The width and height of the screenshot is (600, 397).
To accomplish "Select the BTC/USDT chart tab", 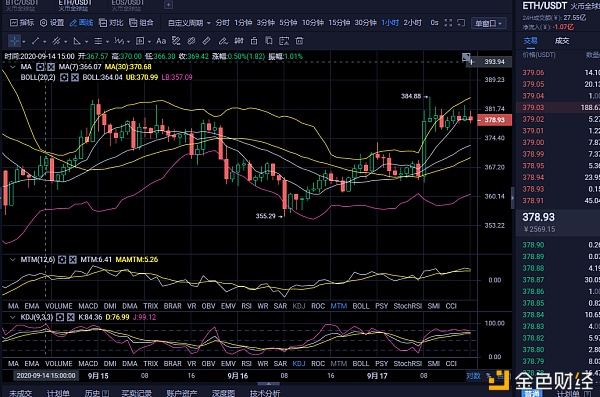I will [21, 5].
